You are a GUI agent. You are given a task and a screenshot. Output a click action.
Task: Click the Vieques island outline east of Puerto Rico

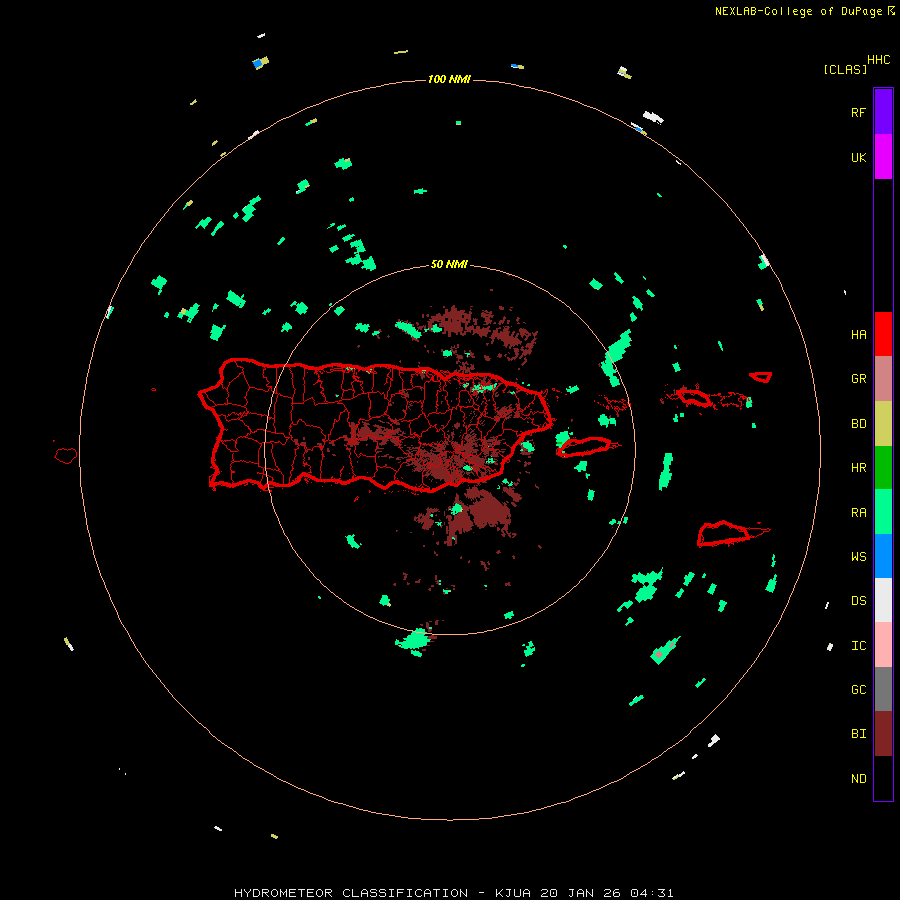583,446
